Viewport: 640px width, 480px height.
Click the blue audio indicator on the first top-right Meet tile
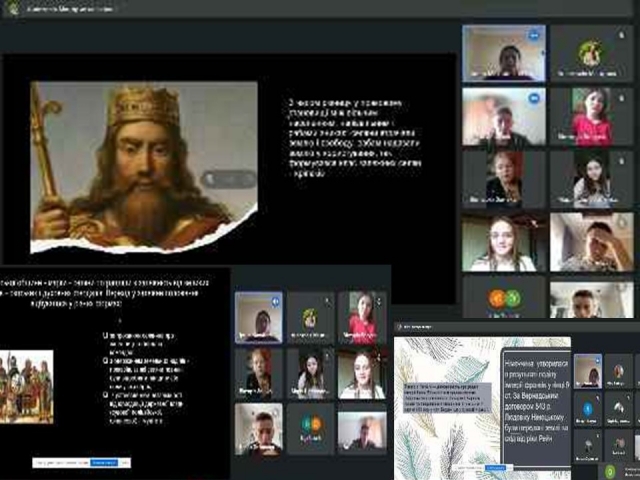click(534, 36)
